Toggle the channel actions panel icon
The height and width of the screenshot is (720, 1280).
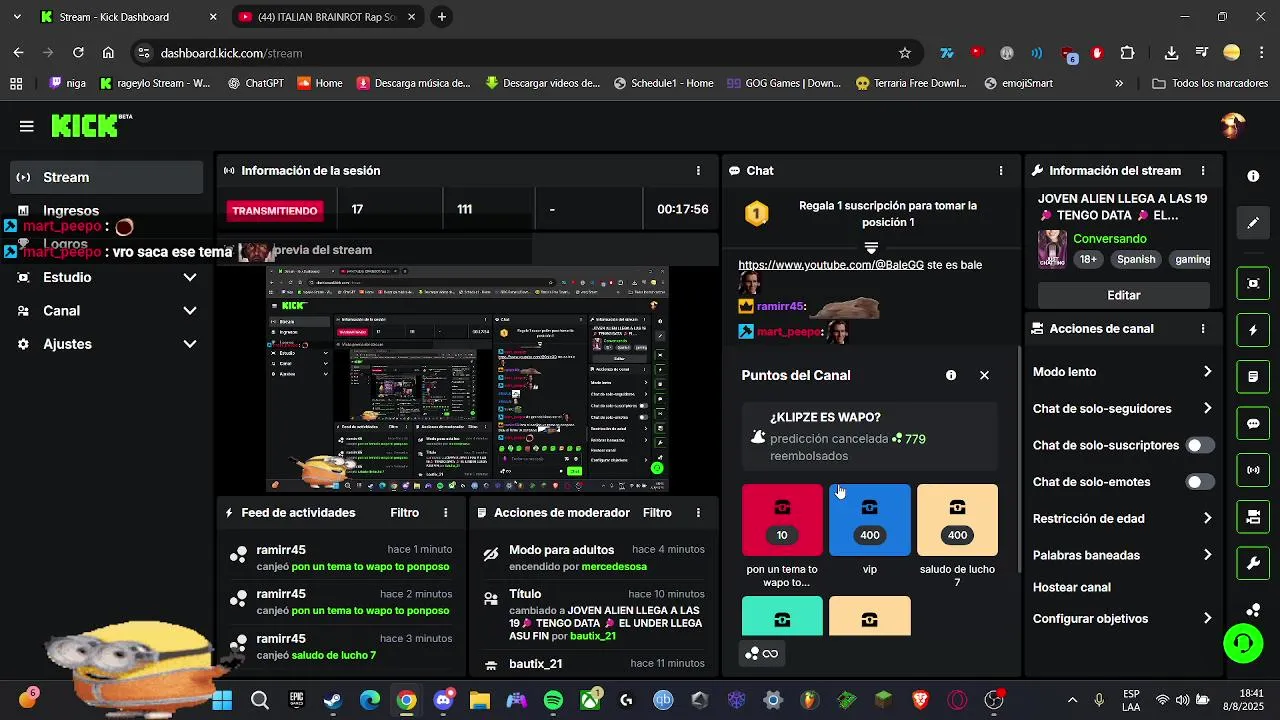click(x=1253, y=517)
